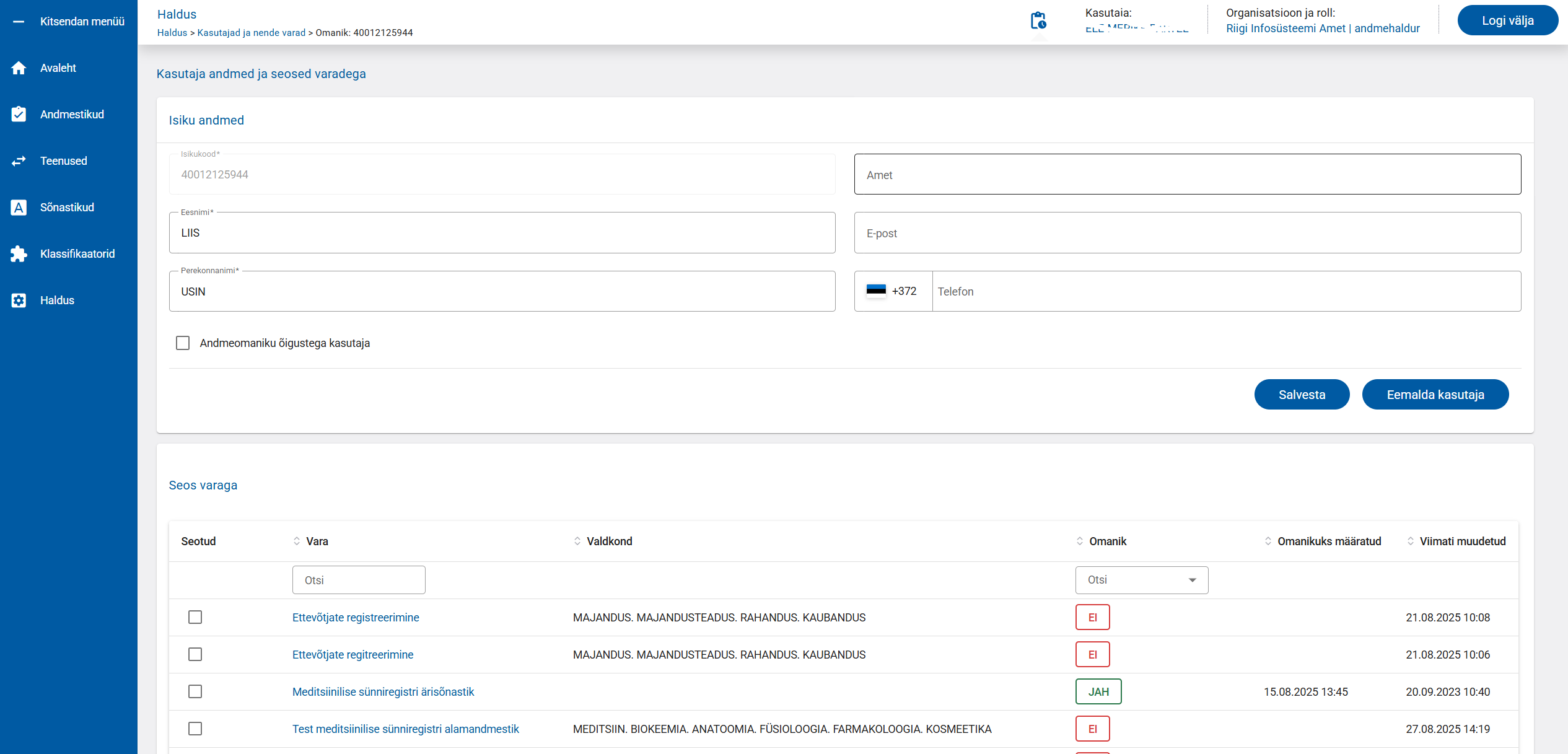Check Seotud box for Ettevõtjate registreerimine
Image resolution: width=1568 pixels, height=754 pixels.
(x=195, y=617)
